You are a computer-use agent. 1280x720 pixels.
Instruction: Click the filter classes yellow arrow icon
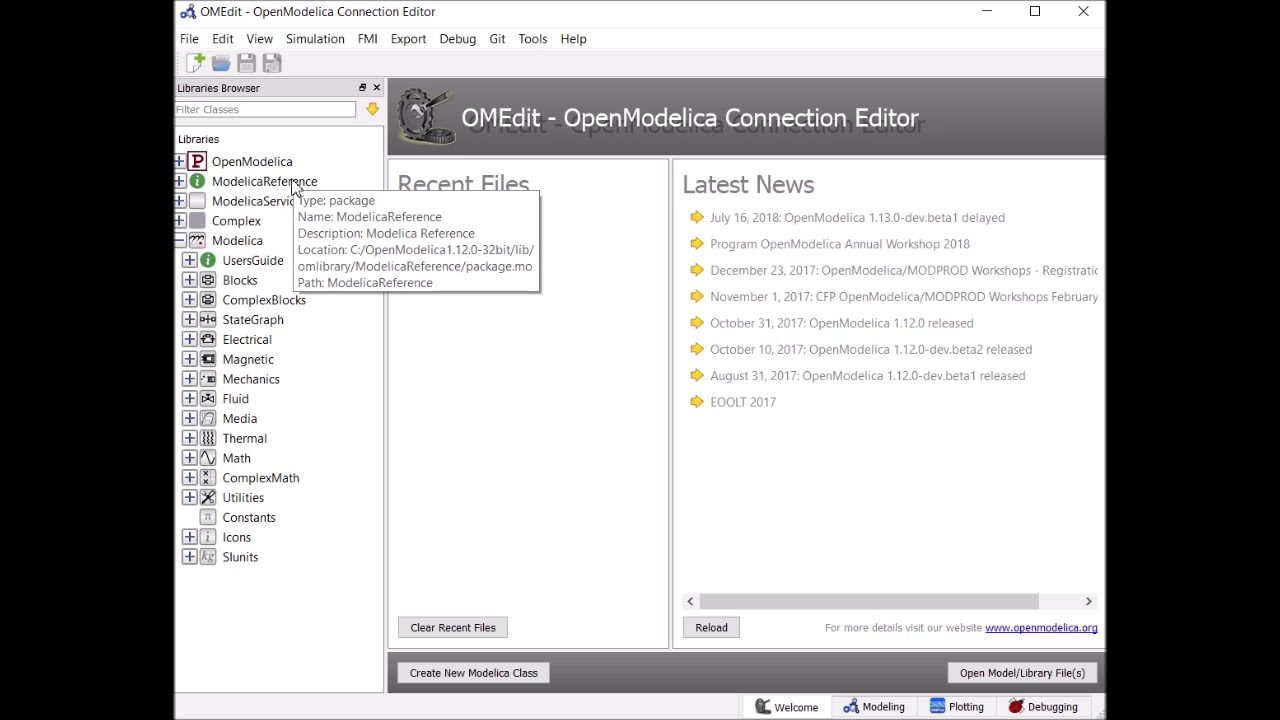coord(372,109)
